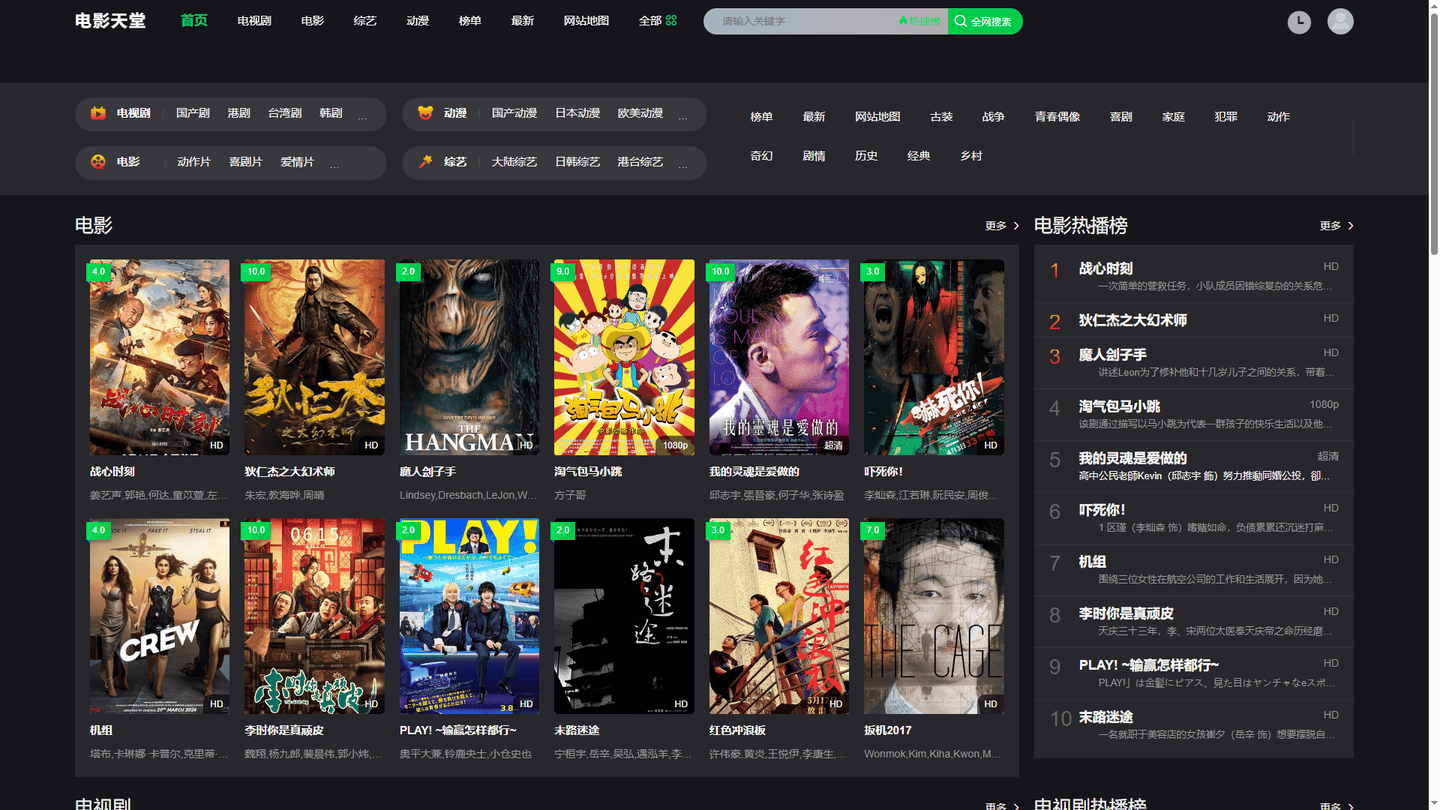Click the 全部 grid icon in navigation
The height and width of the screenshot is (810, 1440).
(x=671, y=21)
